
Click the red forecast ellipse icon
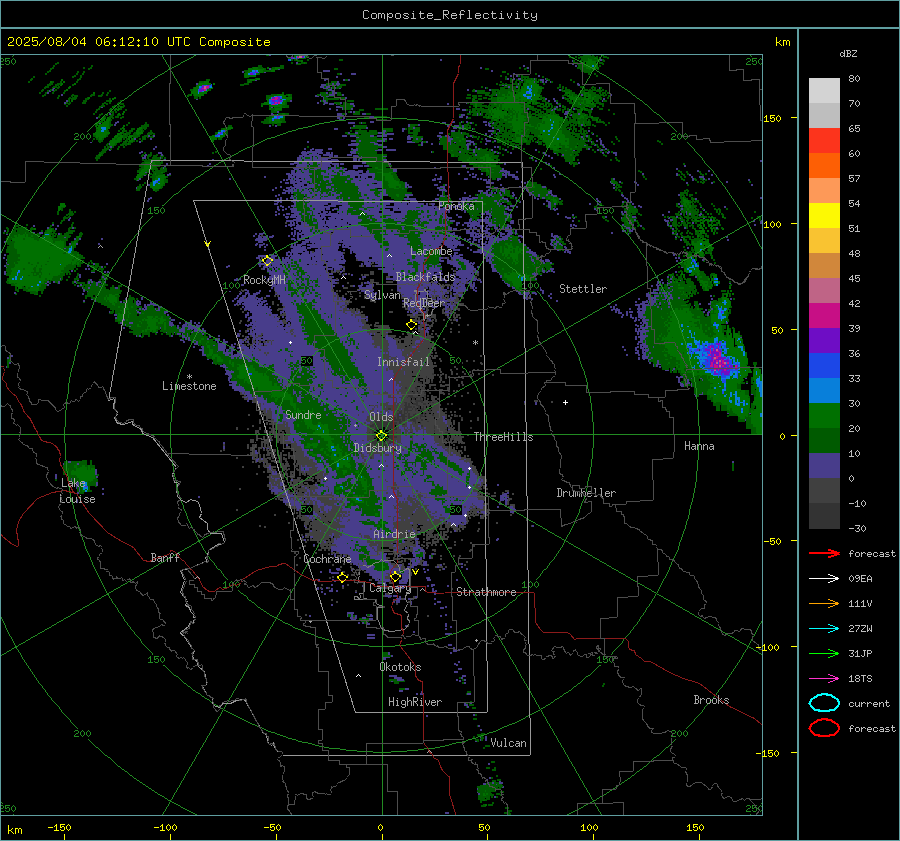pyautogui.click(x=824, y=728)
